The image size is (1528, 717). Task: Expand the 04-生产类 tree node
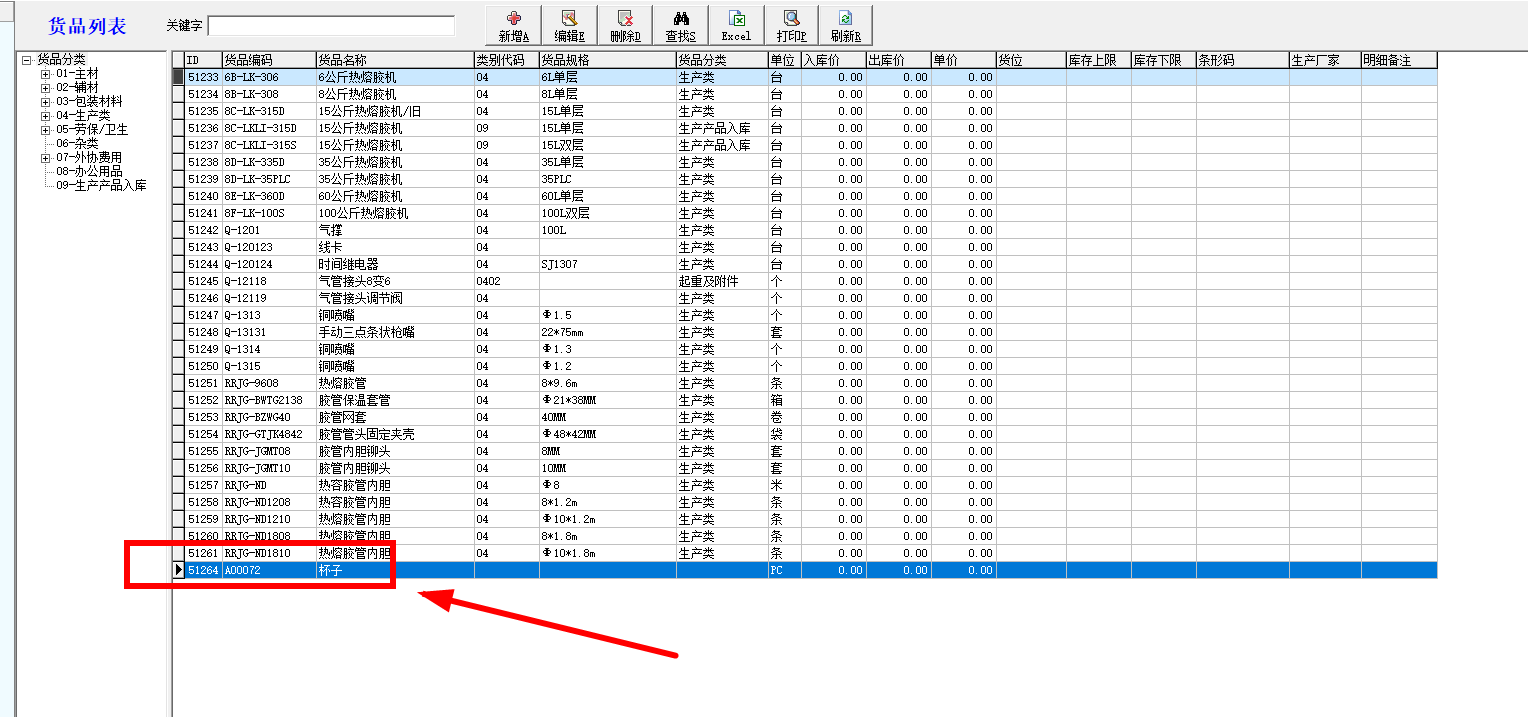tap(45, 115)
